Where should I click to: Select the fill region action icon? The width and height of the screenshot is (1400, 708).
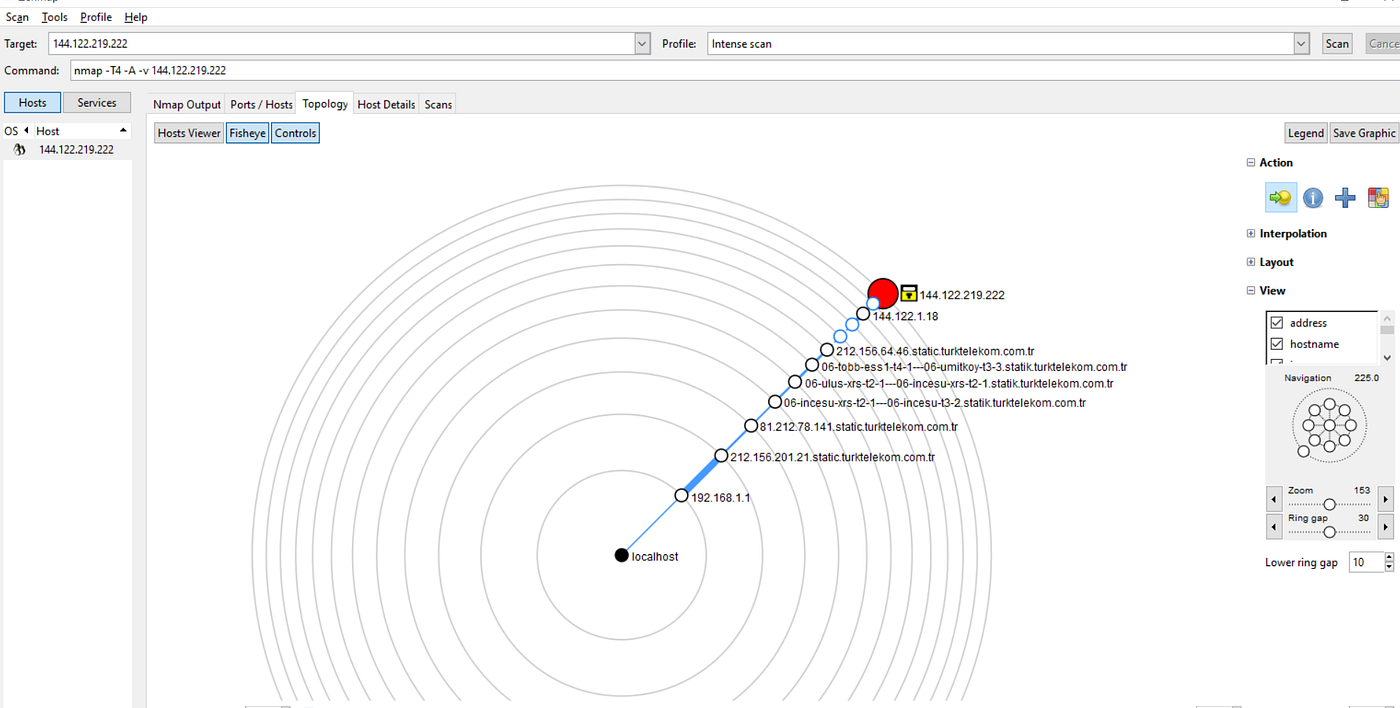coord(1378,198)
